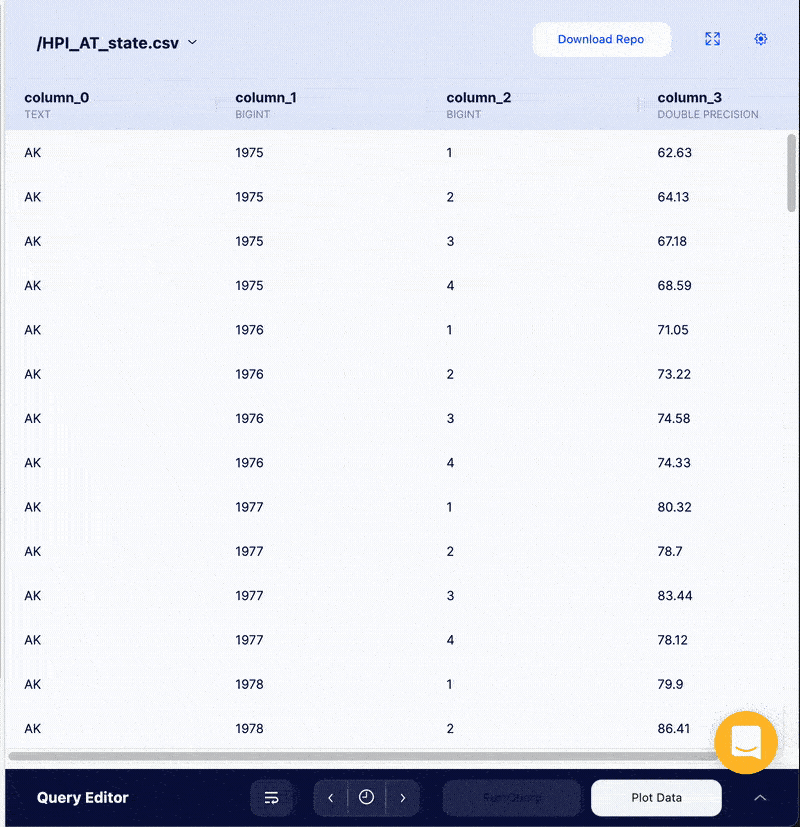Expand the table to fullscreen view
Image resolution: width=800 pixels, height=827 pixels.
tap(712, 39)
